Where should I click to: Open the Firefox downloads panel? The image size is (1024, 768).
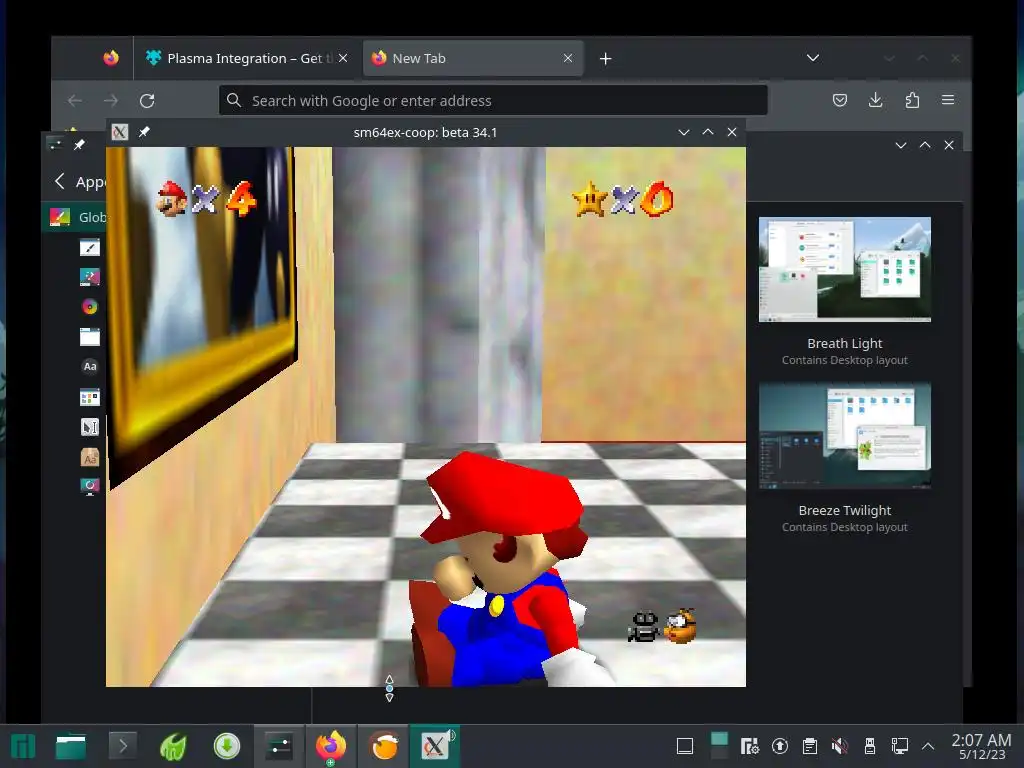[x=876, y=100]
